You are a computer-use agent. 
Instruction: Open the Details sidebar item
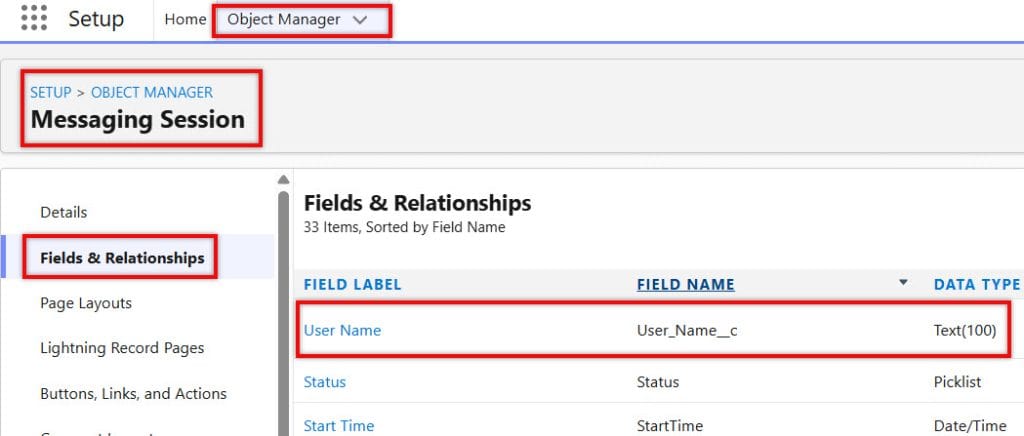(63, 212)
